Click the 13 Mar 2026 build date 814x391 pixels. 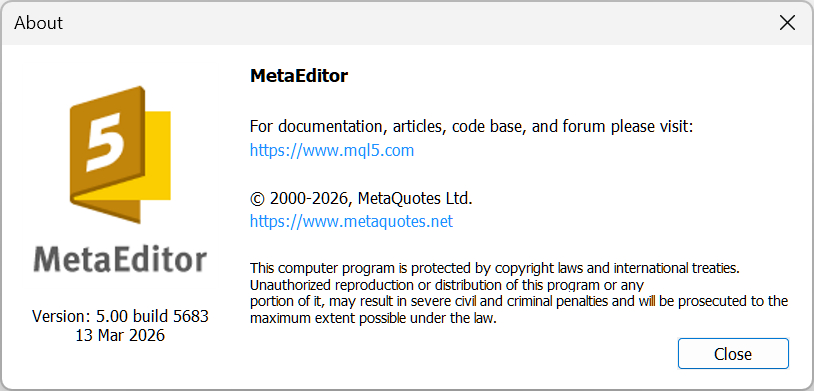coord(120,335)
